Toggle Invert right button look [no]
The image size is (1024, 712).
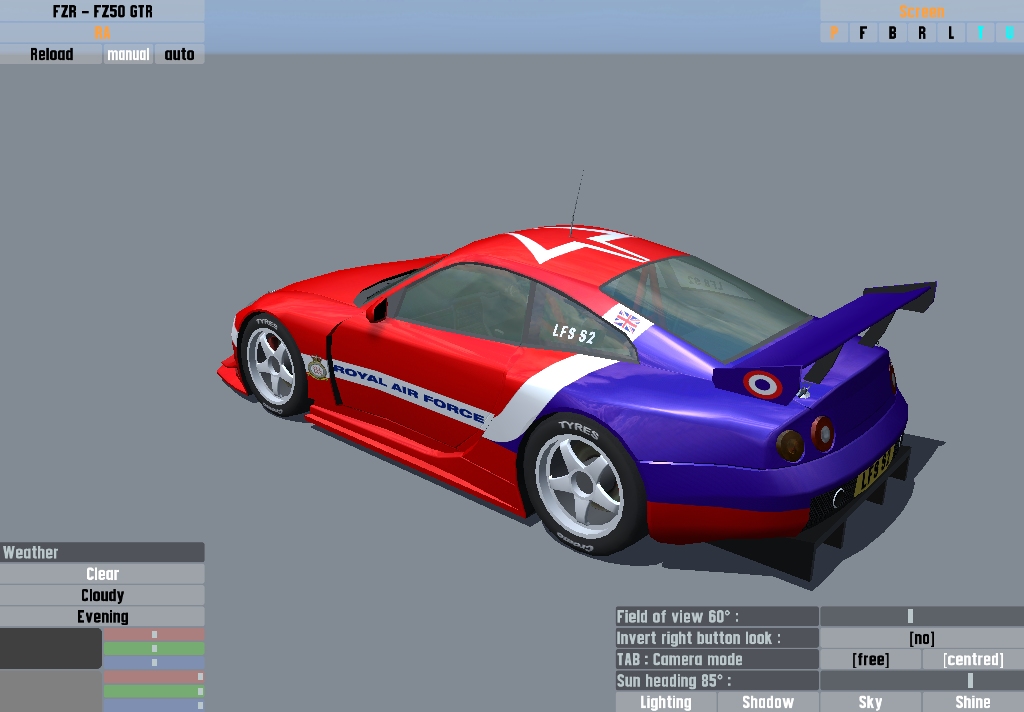(921, 638)
